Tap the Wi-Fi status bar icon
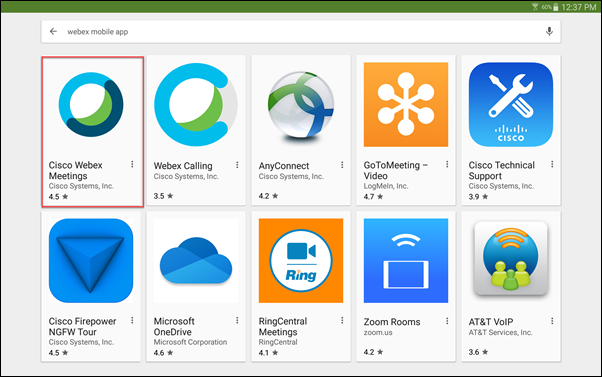The width and height of the screenshot is (602, 377). pos(535,7)
